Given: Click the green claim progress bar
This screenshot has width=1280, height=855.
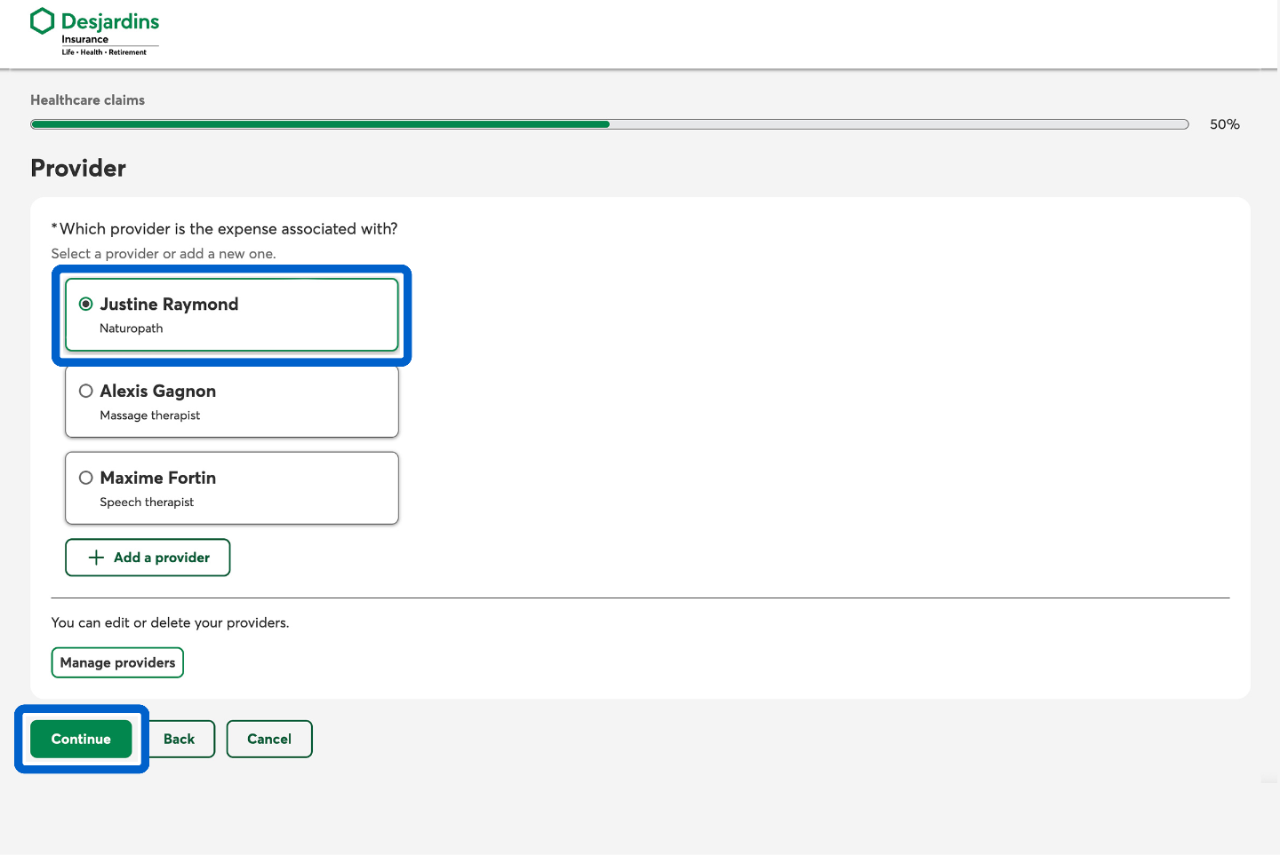Looking at the screenshot, I should [x=320, y=125].
